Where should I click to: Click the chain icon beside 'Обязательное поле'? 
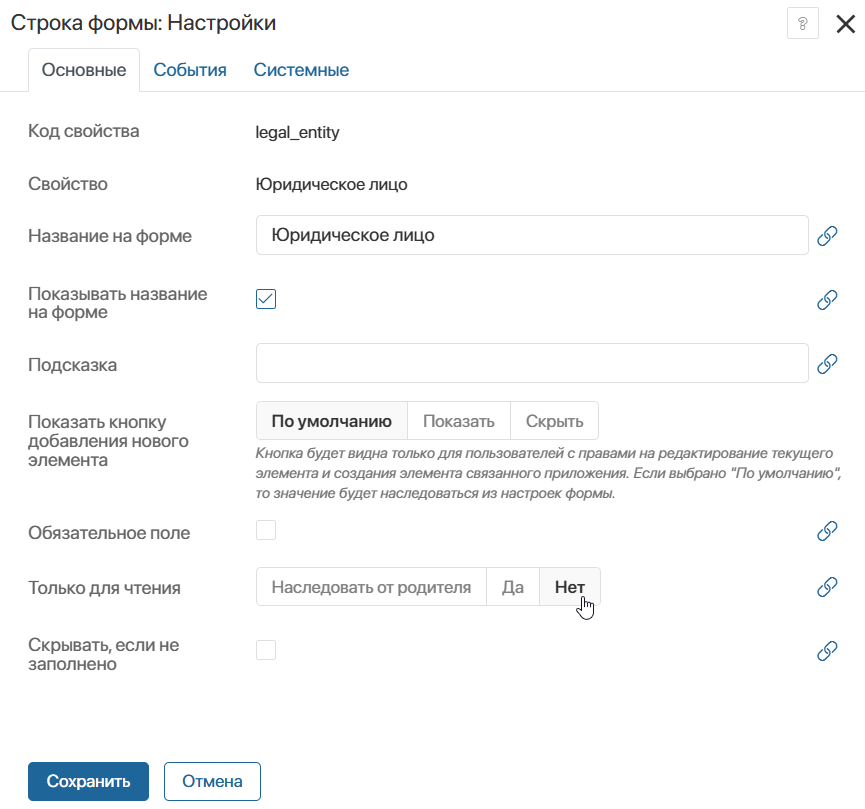(x=827, y=532)
